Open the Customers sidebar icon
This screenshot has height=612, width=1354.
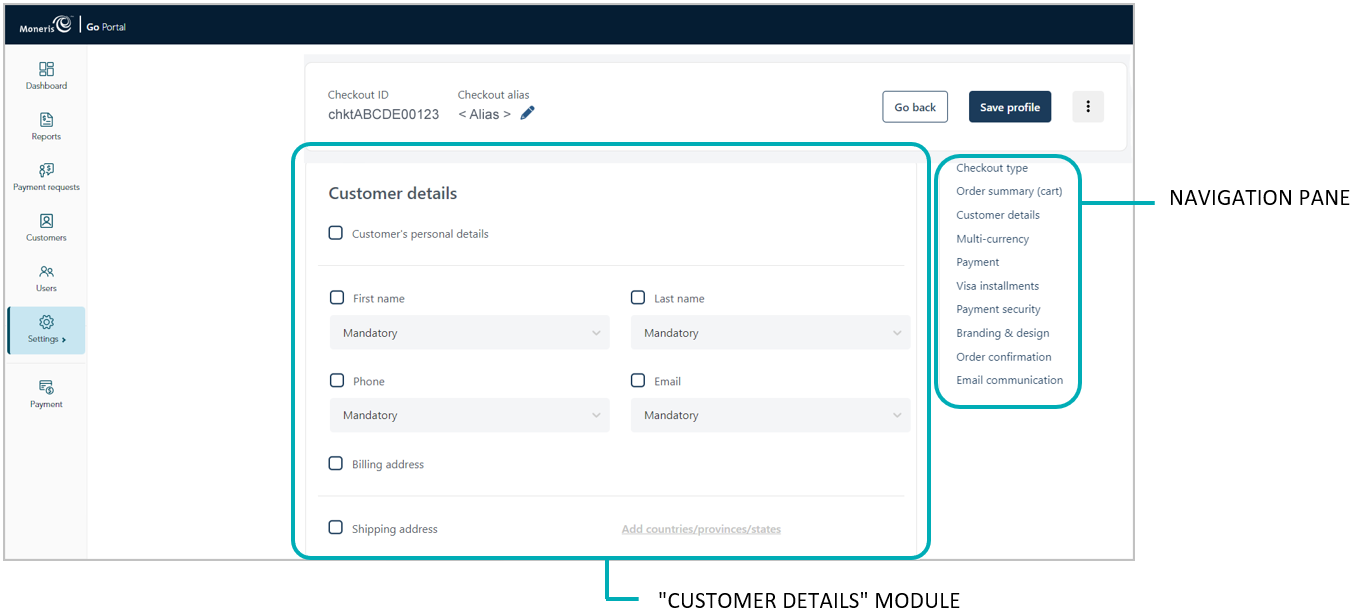46,221
